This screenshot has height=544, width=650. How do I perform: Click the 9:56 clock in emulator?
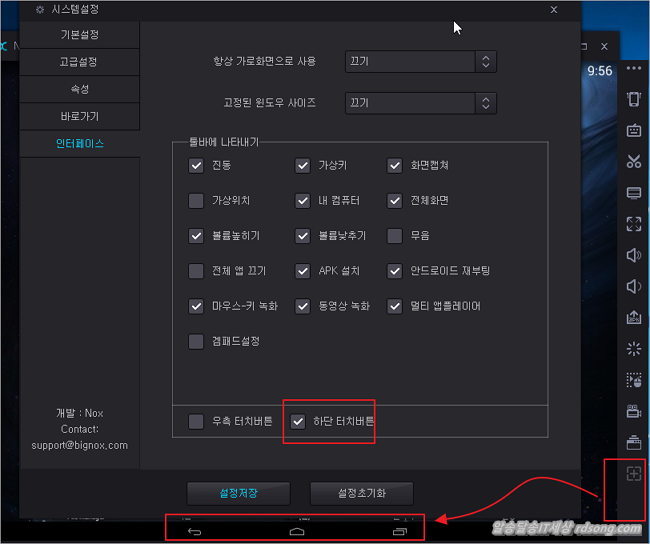(x=599, y=71)
